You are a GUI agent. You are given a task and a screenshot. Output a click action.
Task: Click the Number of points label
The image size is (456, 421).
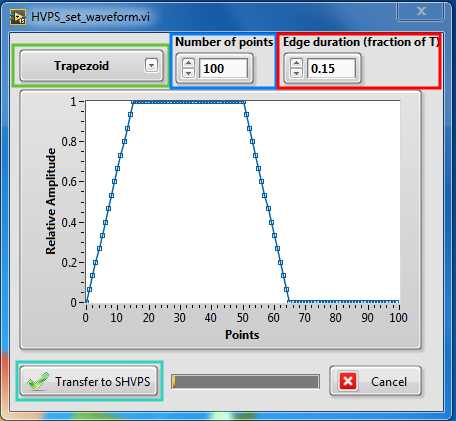(x=224, y=42)
